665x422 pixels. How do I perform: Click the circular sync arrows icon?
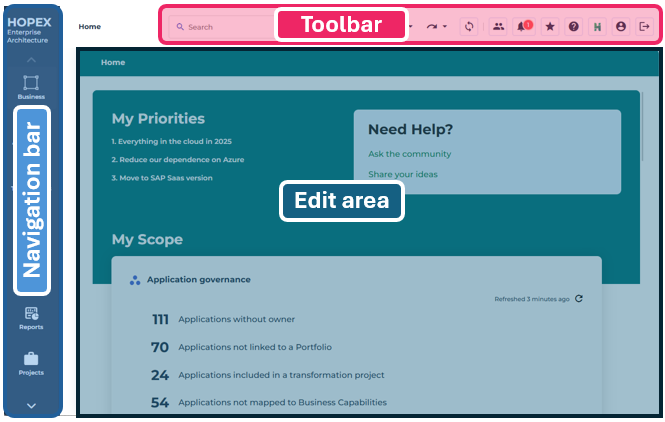pyautogui.click(x=469, y=27)
